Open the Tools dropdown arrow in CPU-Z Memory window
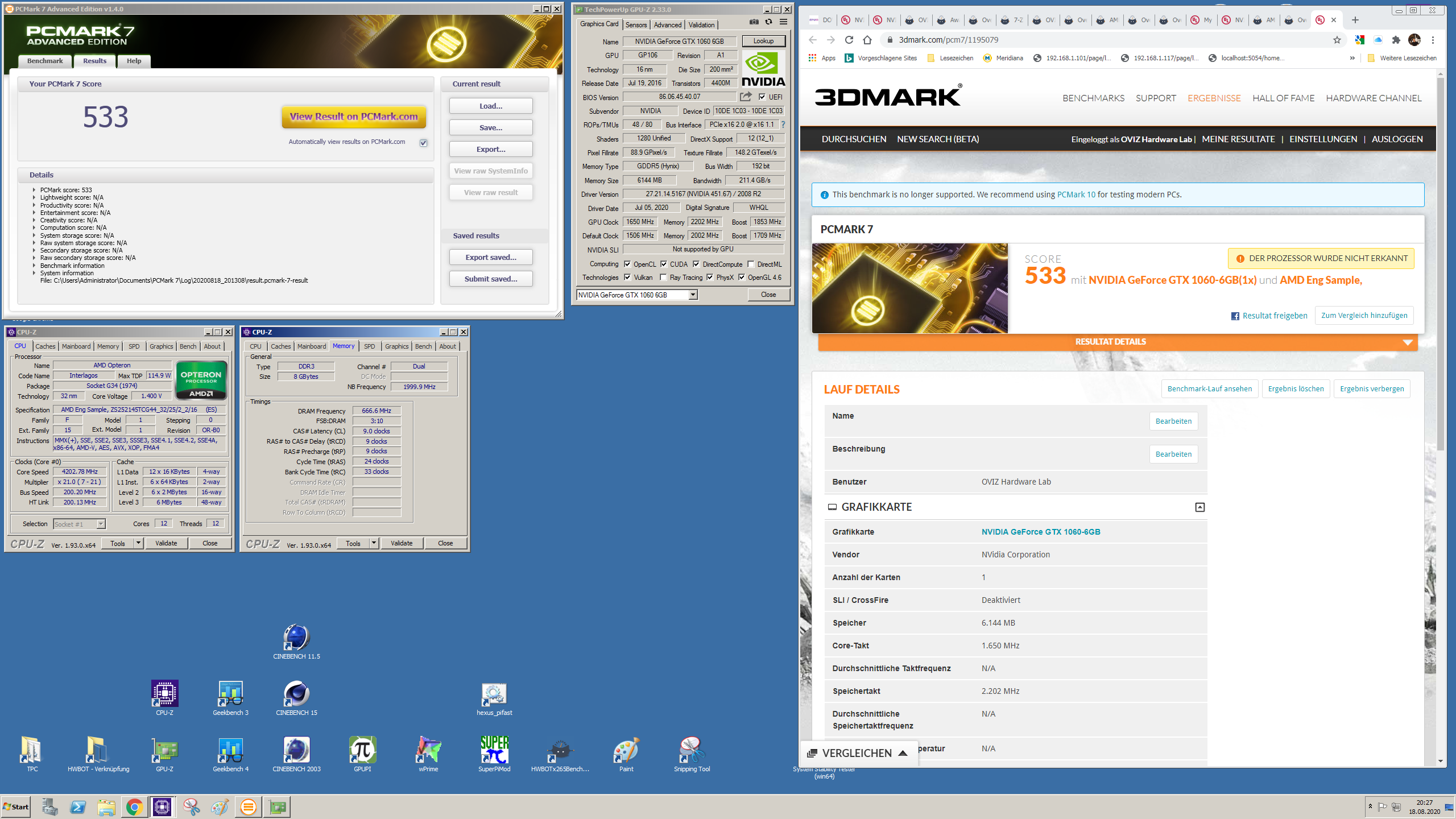1456x819 pixels. coord(374,543)
